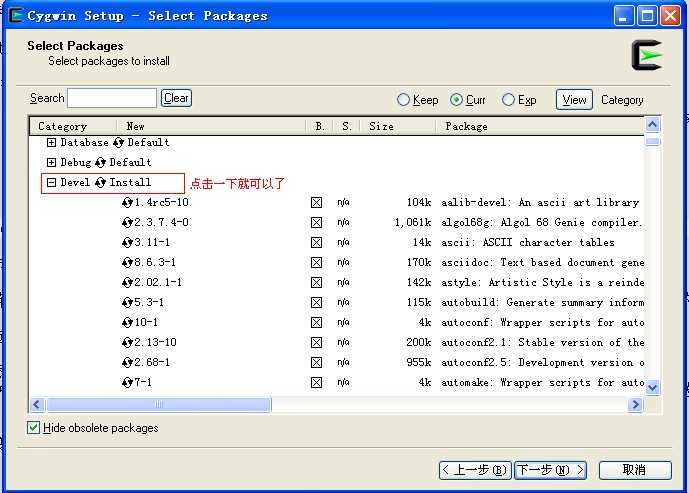Click the 下一步(N) next button

tap(551, 470)
